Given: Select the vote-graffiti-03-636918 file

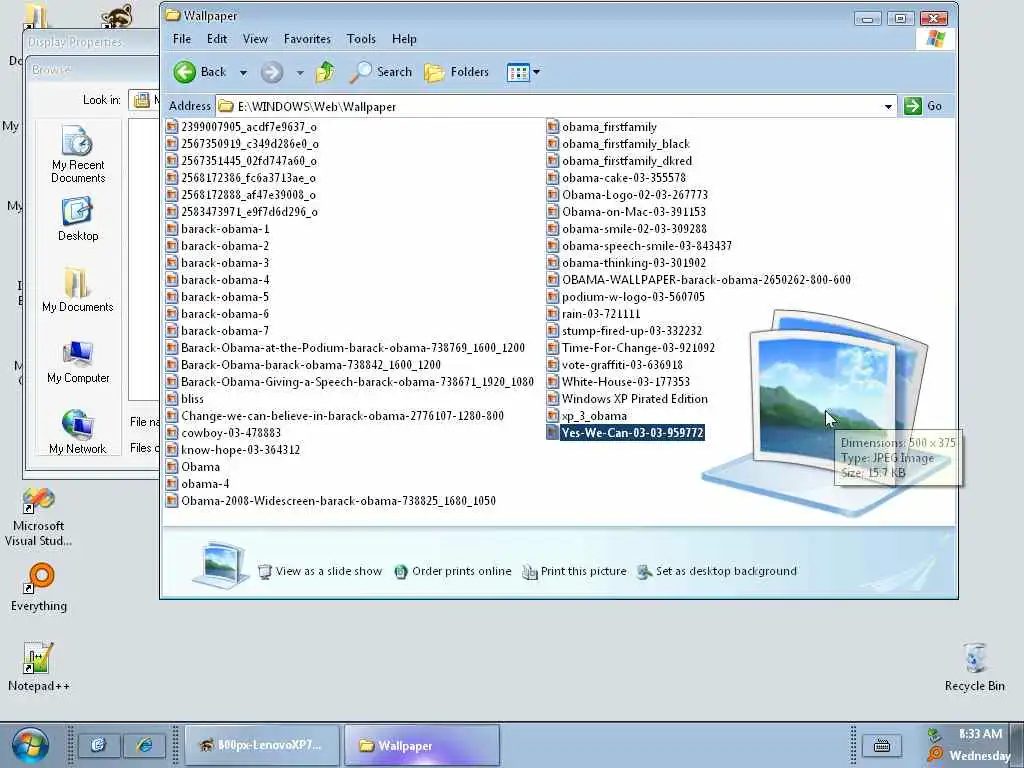Looking at the screenshot, I should [615, 364].
